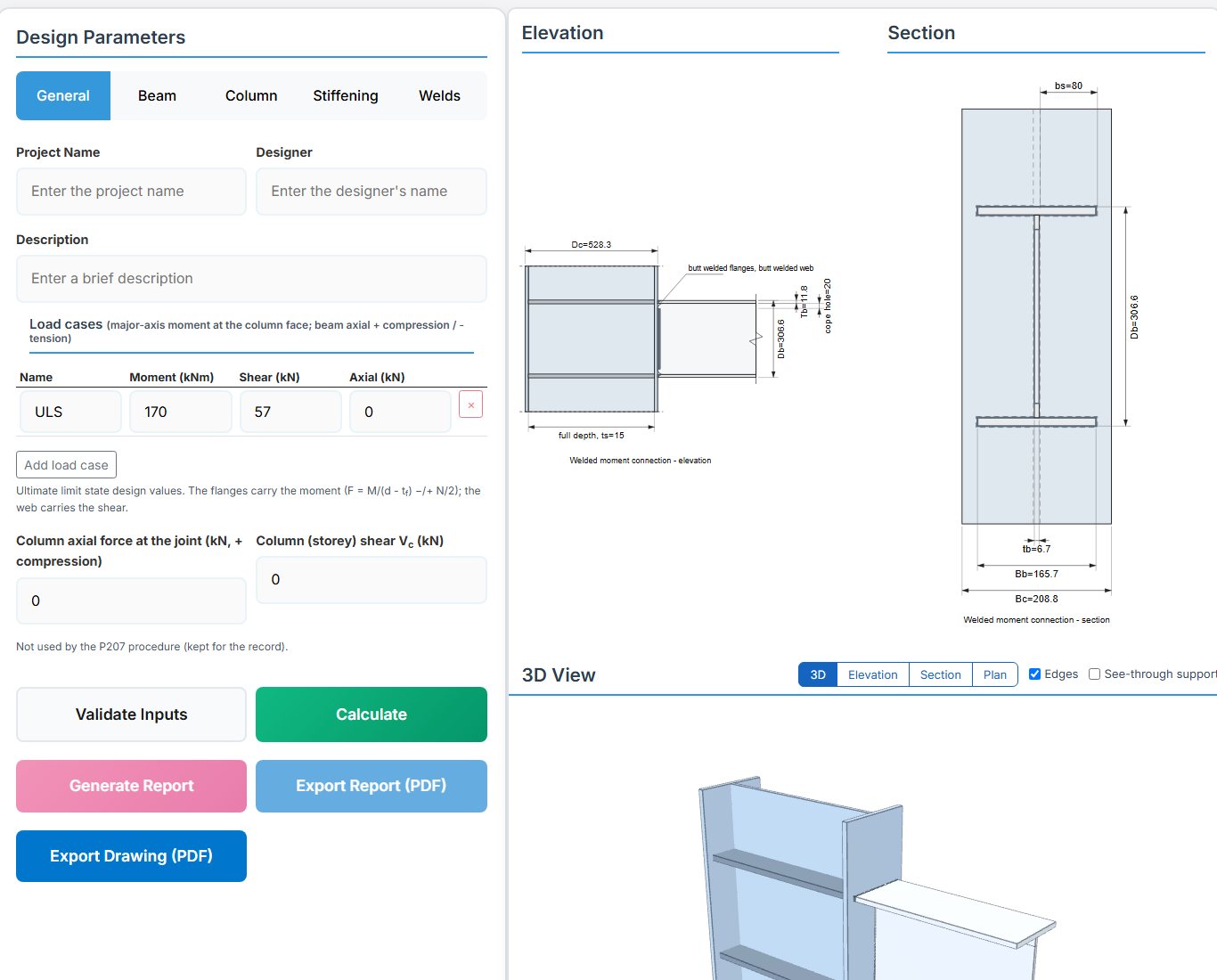Switch 3D View panel to Plan

(x=995, y=674)
